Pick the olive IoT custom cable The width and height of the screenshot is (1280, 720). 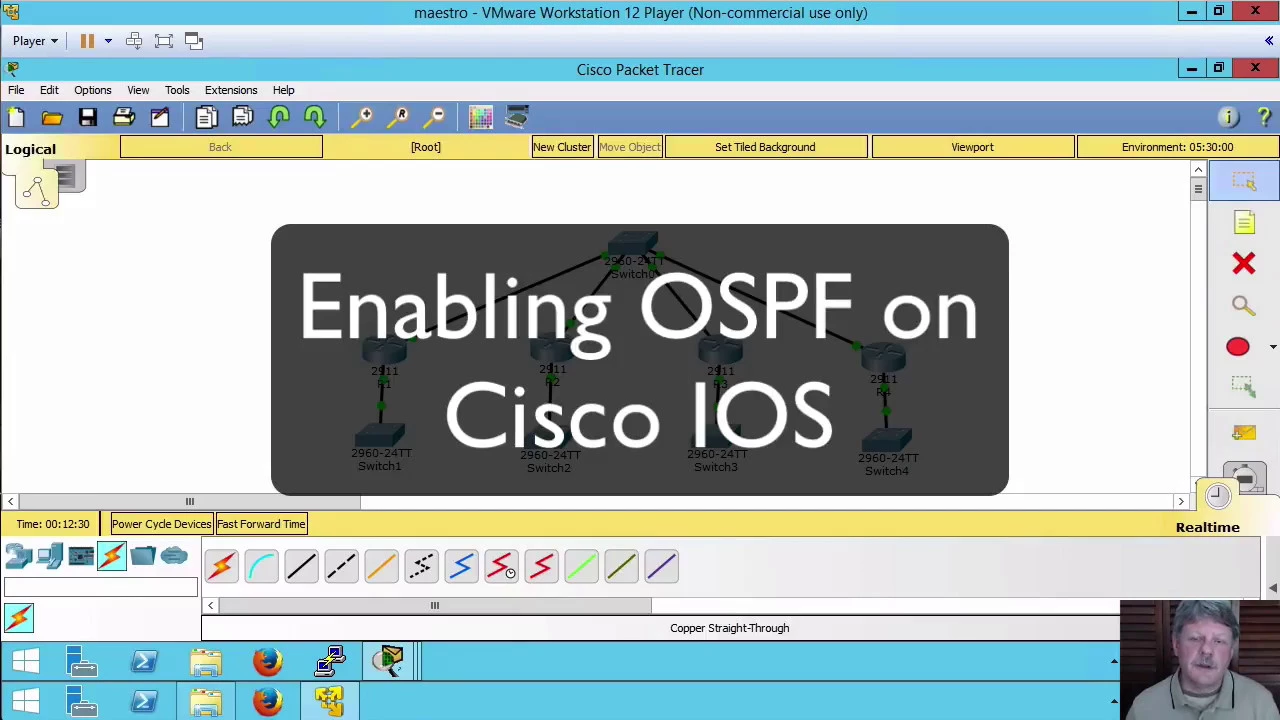point(621,567)
